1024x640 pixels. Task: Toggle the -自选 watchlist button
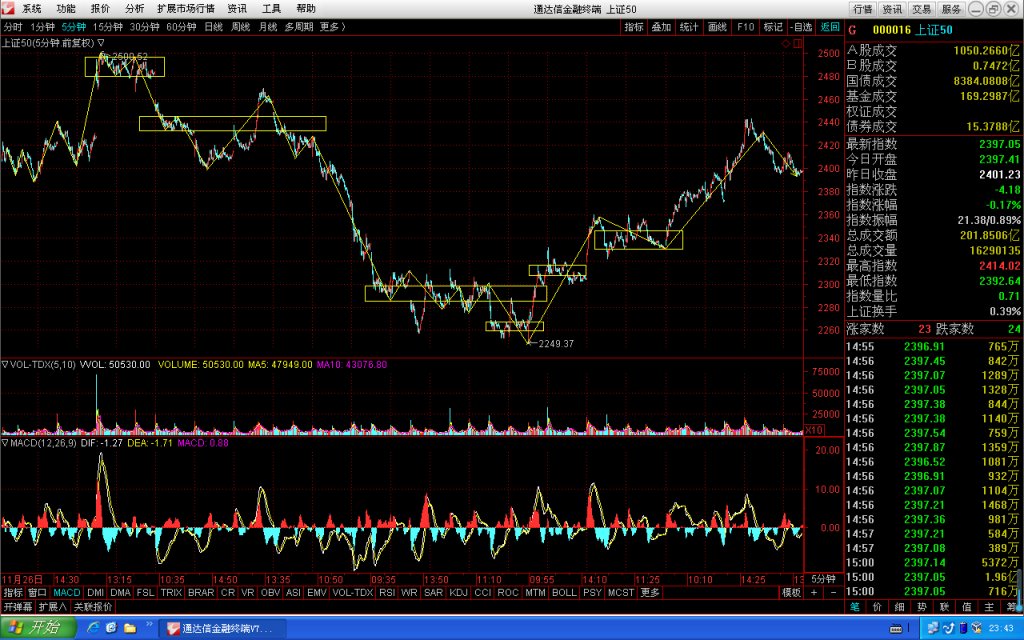coord(801,27)
